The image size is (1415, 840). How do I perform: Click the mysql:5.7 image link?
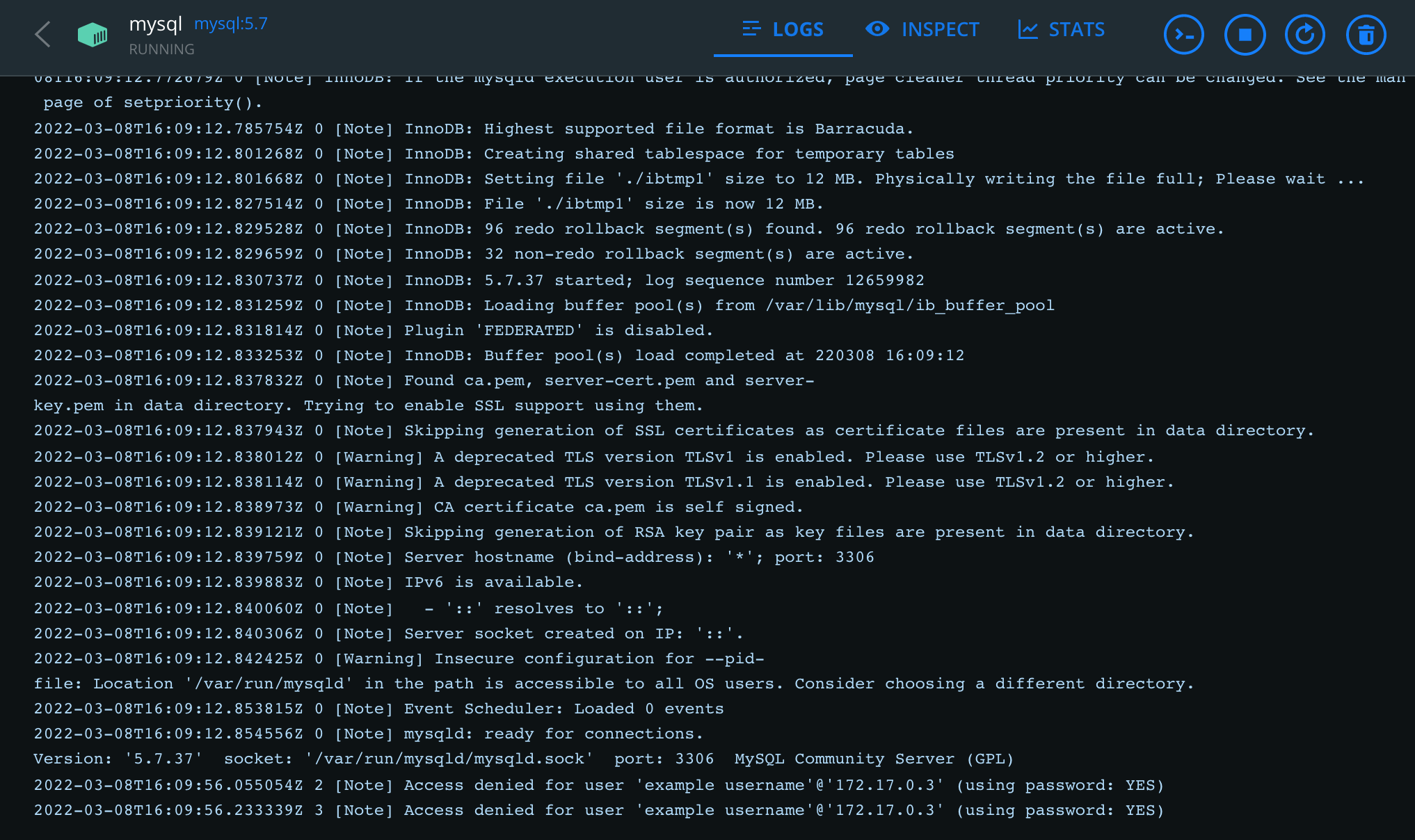230,24
